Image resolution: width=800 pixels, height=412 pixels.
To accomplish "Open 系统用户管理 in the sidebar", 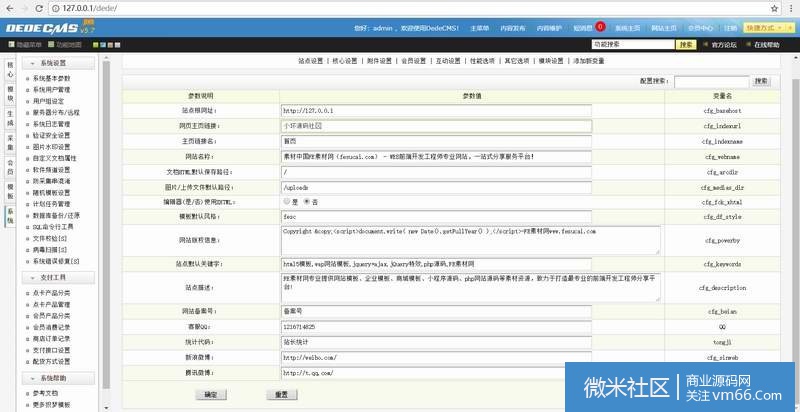I will coord(52,90).
